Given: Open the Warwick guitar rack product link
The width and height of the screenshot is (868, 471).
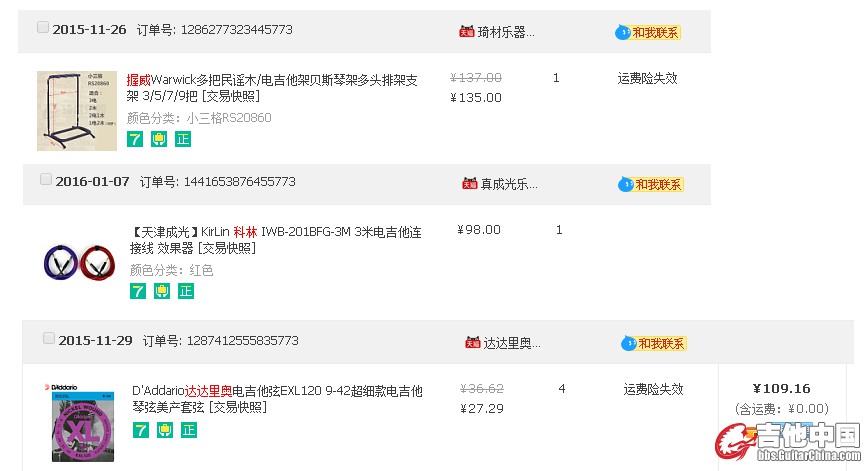Looking at the screenshot, I should 272,88.
